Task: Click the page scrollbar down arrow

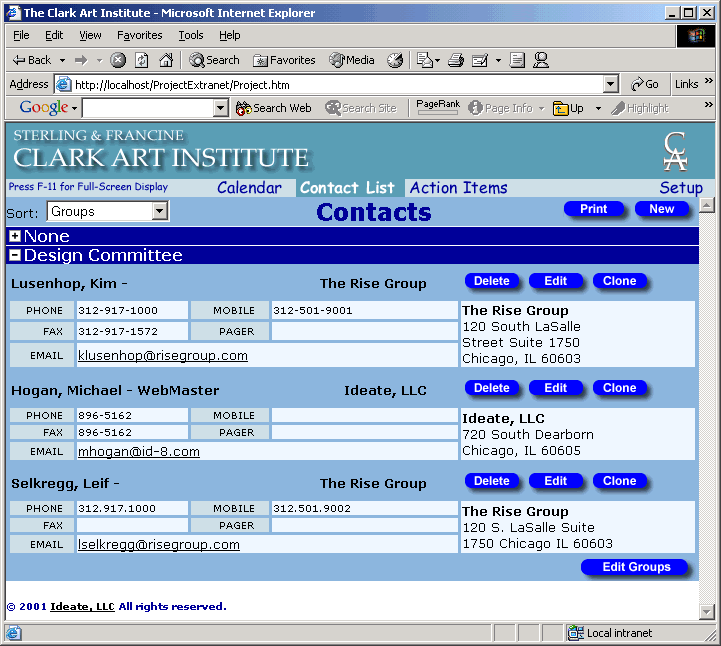Action: coord(706,612)
